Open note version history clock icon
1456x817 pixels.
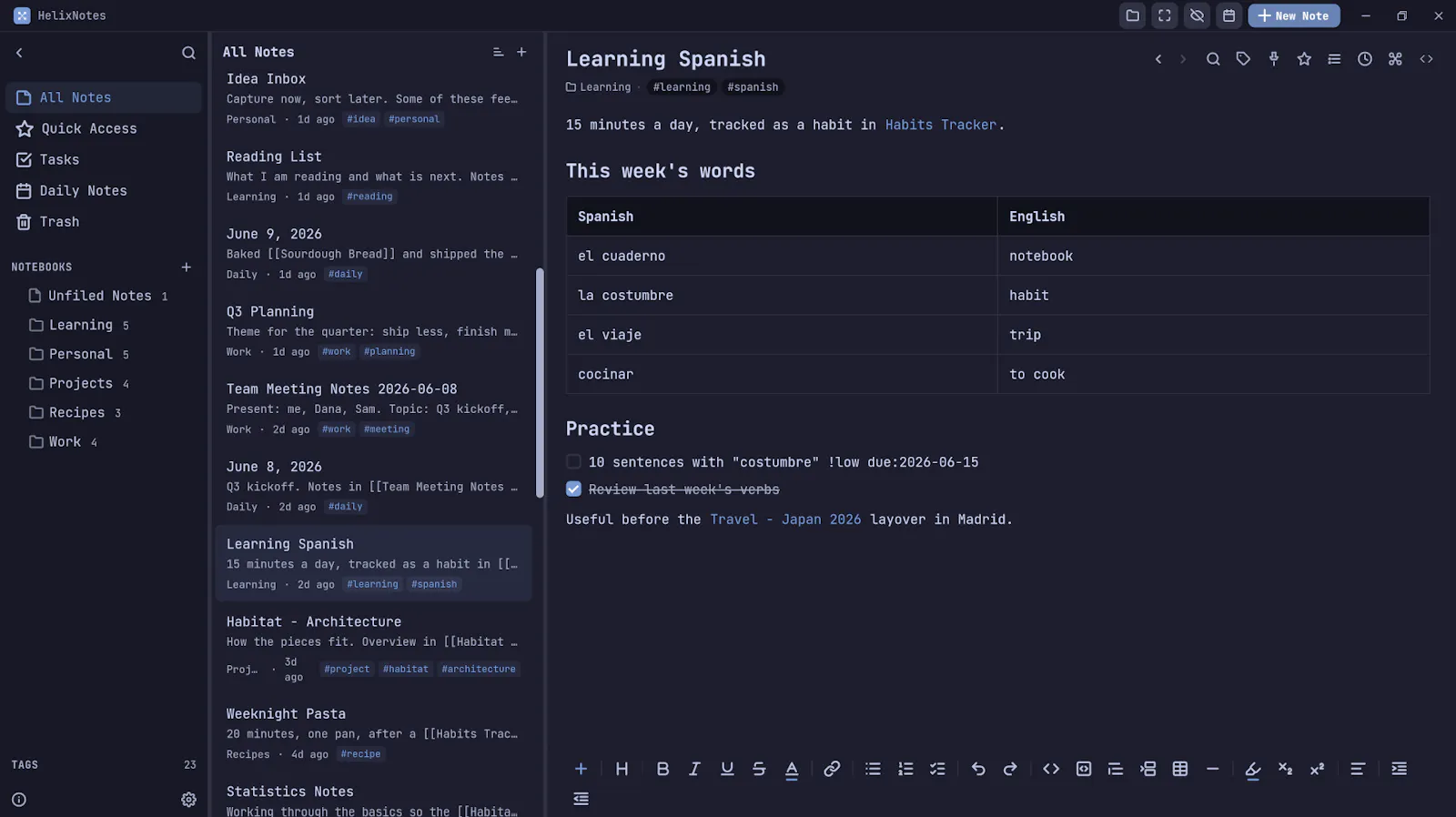click(x=1365, y=59)
